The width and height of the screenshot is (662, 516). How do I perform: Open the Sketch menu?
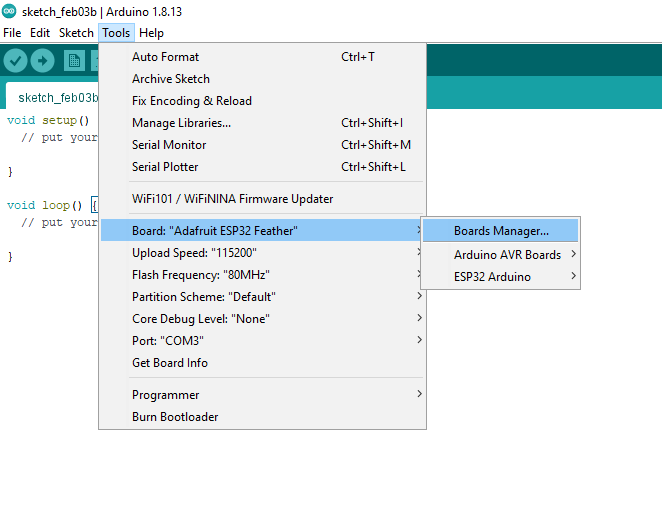[x=76, y=33]
